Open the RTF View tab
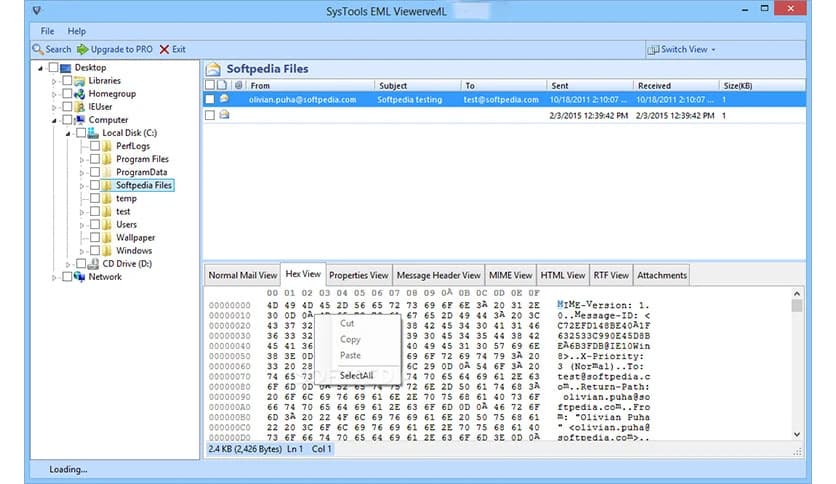The height and width of the screenshot is (484, 836). tap(611, 275)
